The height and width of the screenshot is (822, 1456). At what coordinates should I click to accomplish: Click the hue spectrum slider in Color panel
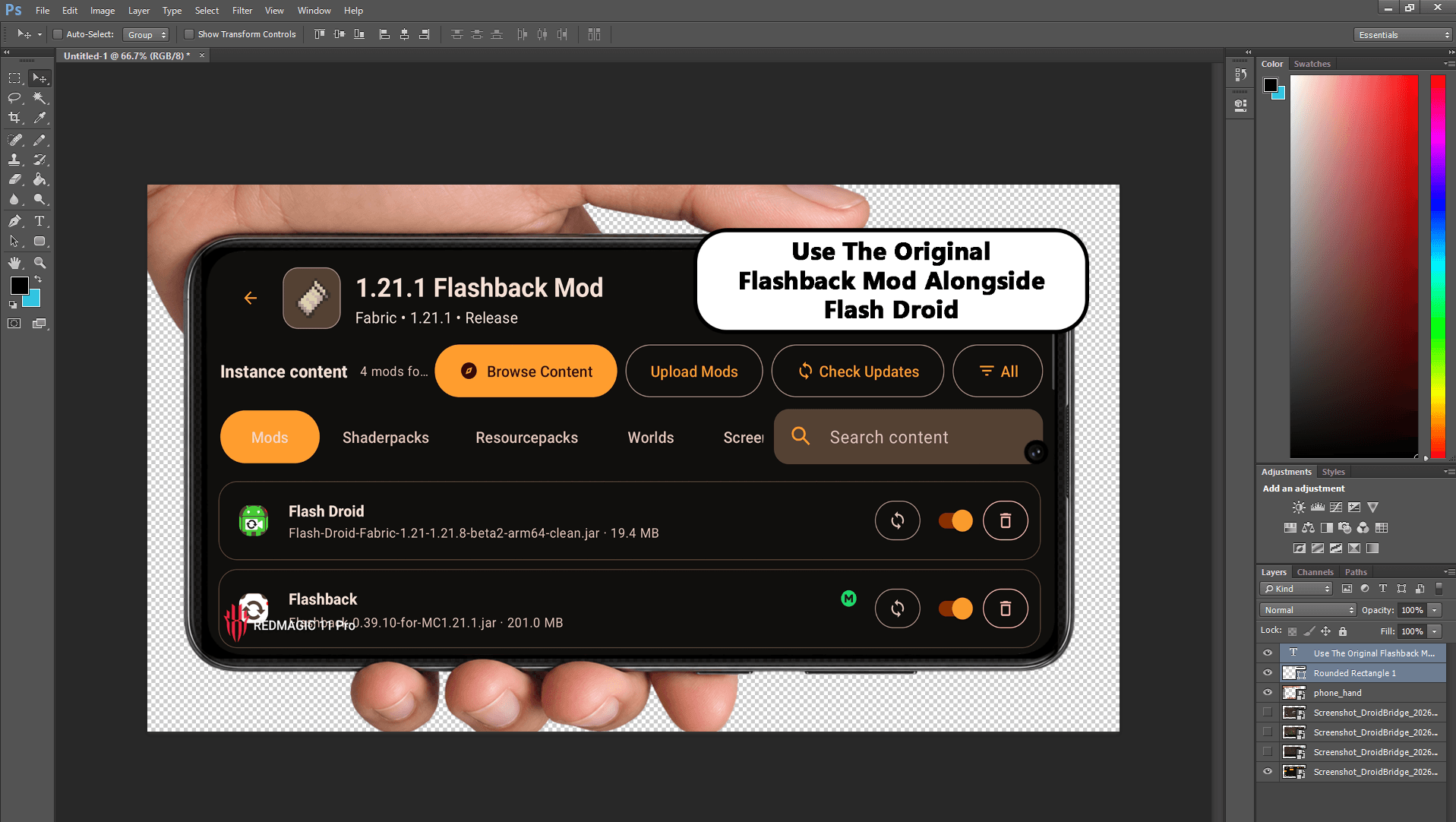coord(1438,266)
